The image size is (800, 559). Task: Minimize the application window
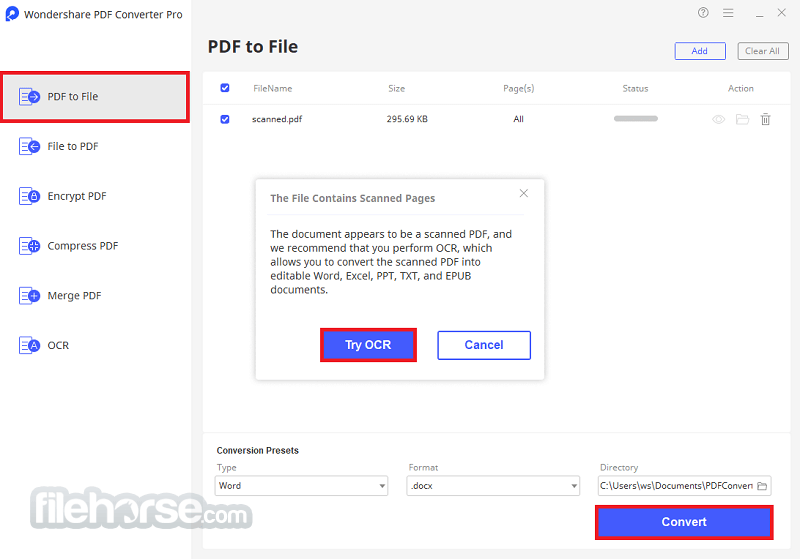(x=760, y=14)
